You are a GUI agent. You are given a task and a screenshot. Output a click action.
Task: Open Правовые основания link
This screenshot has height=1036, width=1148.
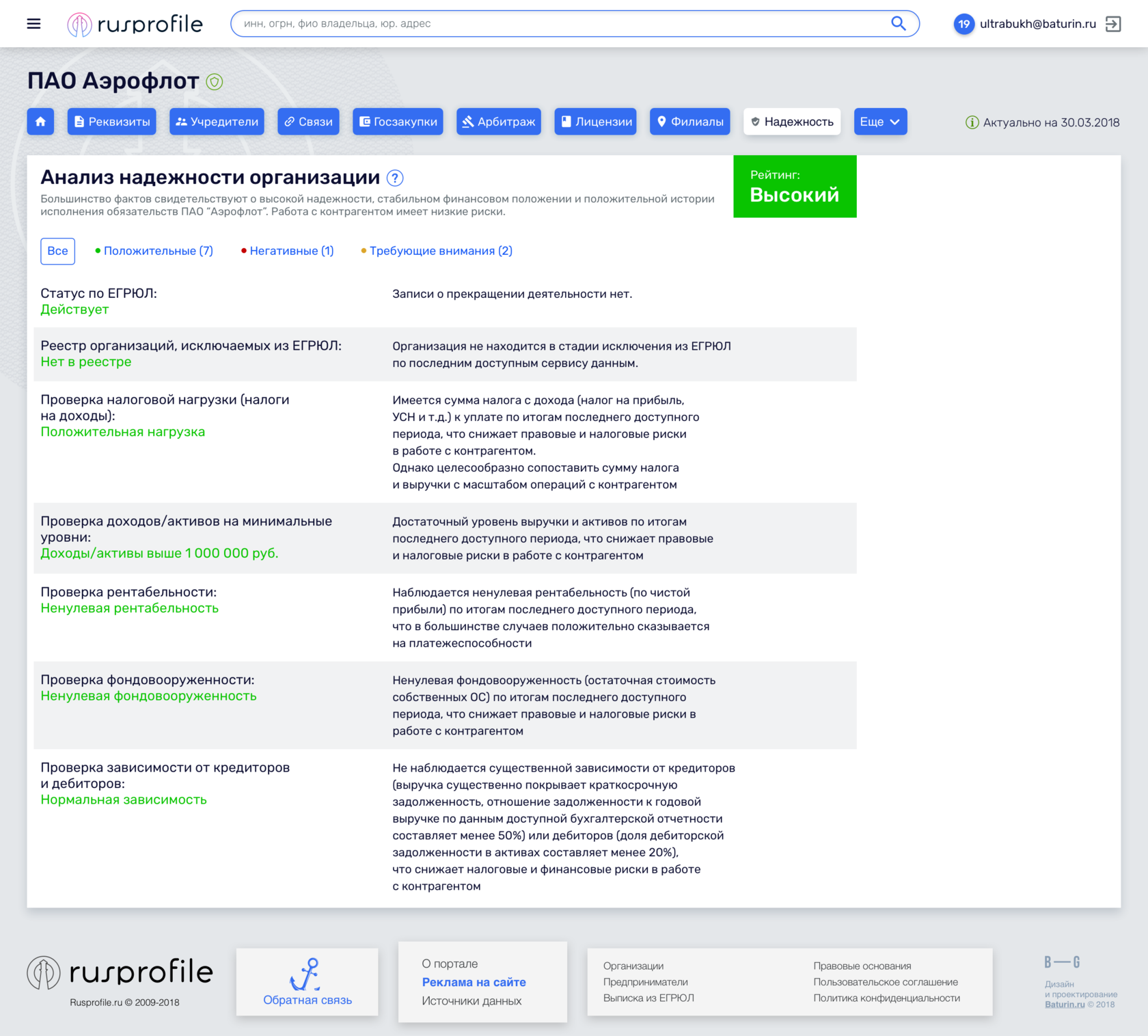coord(862,966)
